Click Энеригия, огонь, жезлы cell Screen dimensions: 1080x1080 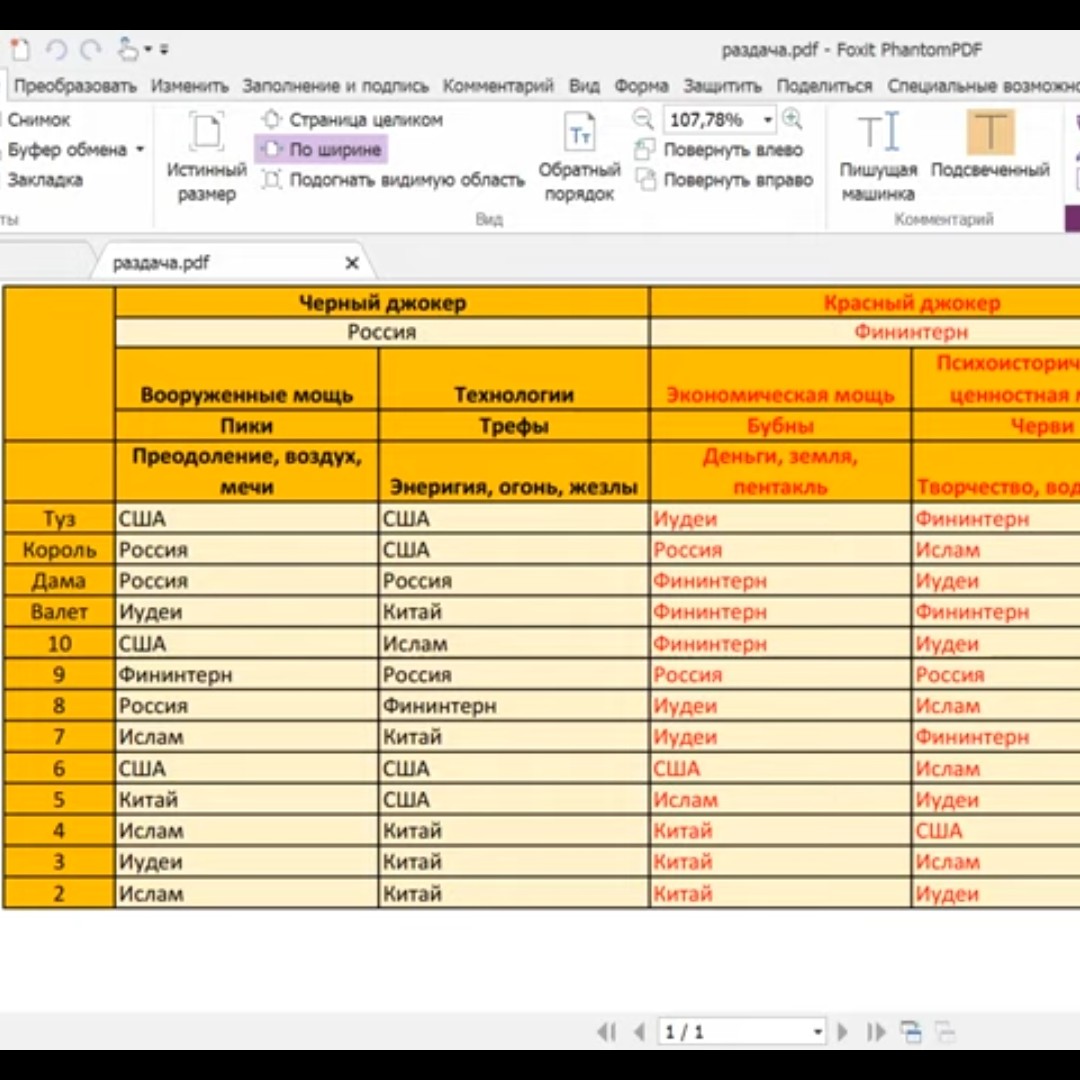coord(514,472)
